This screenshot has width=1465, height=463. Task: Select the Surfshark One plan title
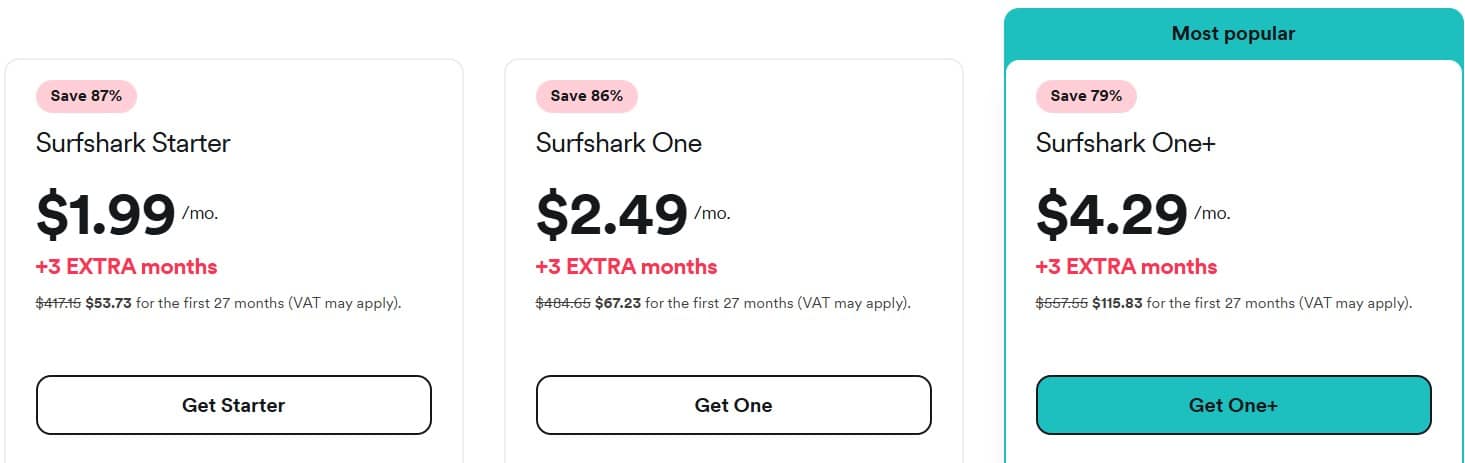click(x=619, y=143)
